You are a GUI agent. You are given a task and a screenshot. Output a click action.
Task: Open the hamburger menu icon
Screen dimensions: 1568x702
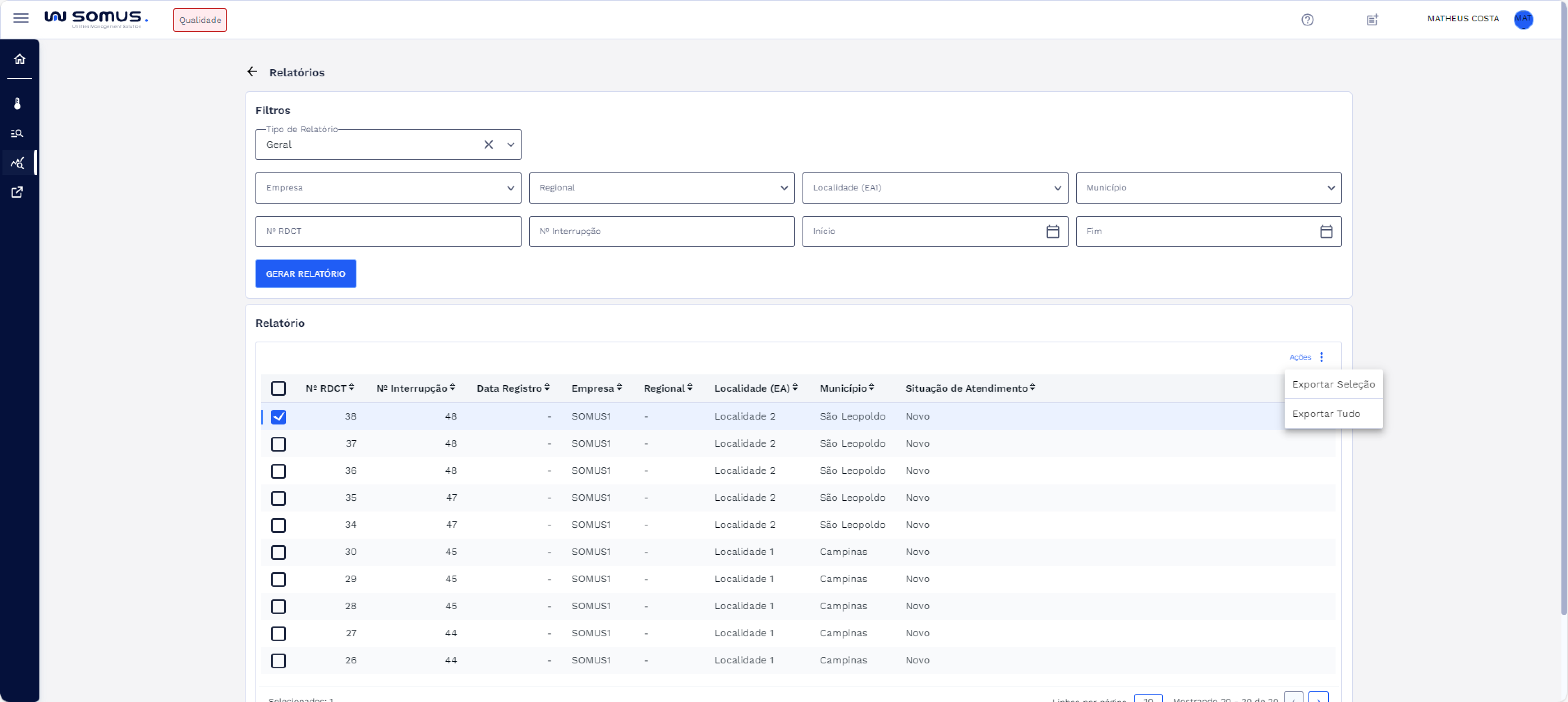click(21, 18)
